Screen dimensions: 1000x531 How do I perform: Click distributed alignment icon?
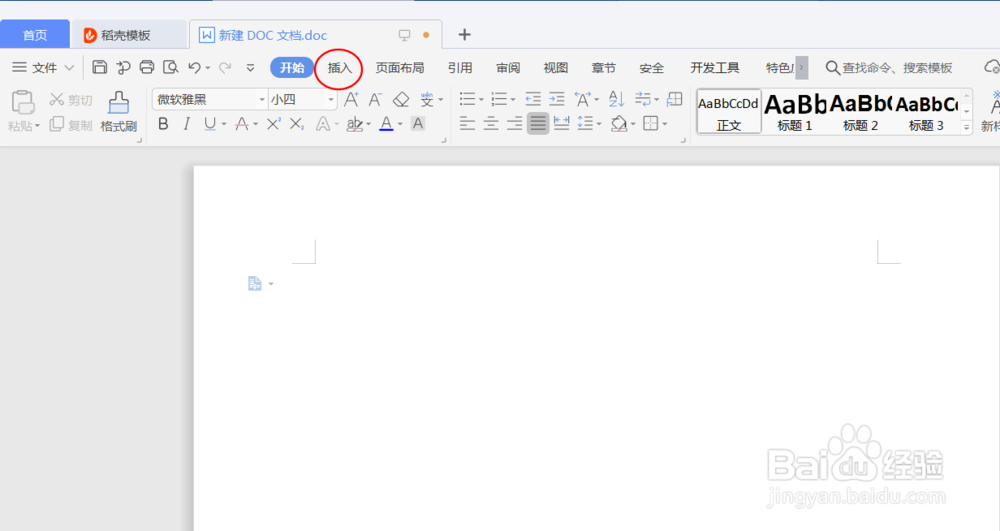click(561, 123)
